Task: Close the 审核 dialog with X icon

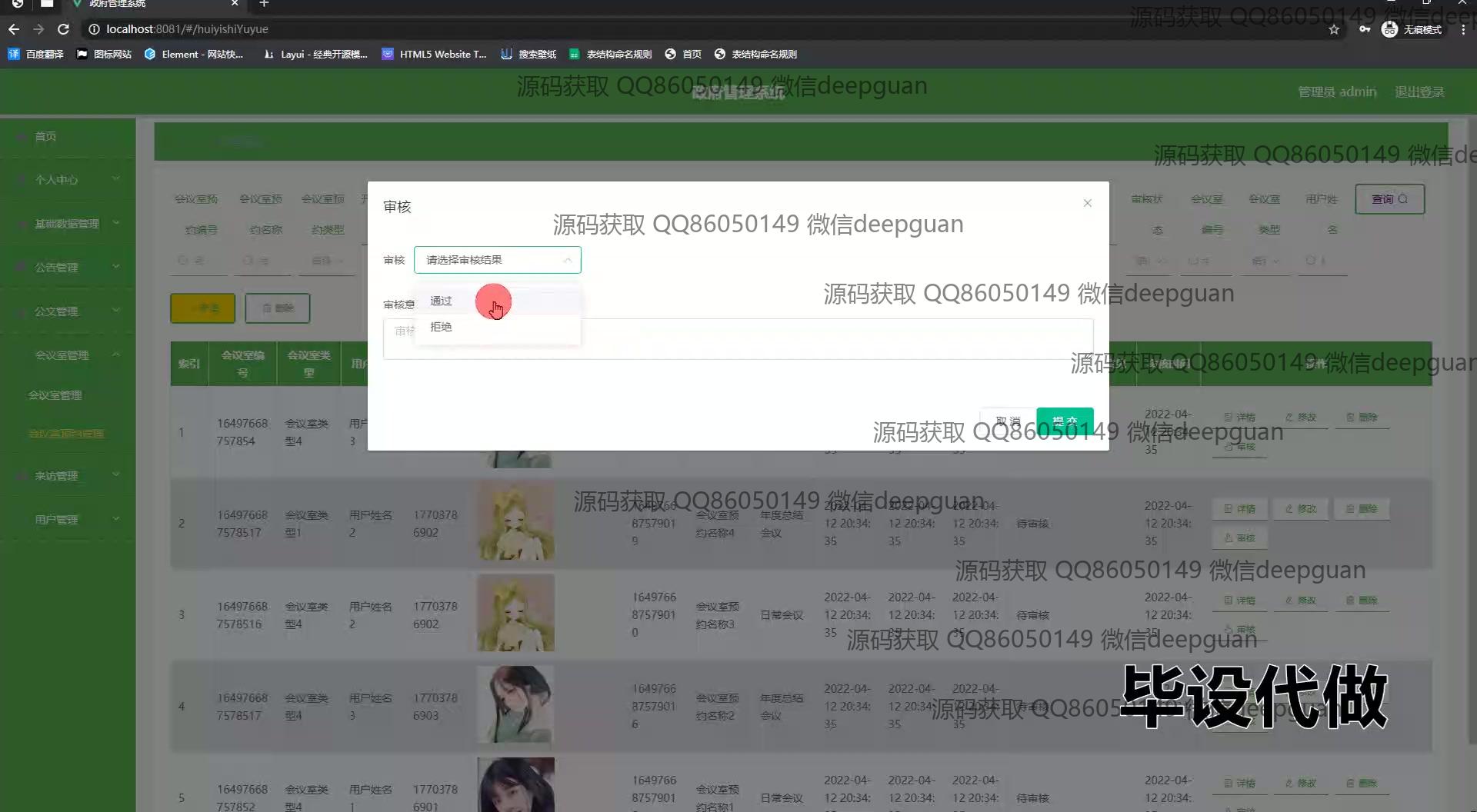Action: [x=1087, y=203]
